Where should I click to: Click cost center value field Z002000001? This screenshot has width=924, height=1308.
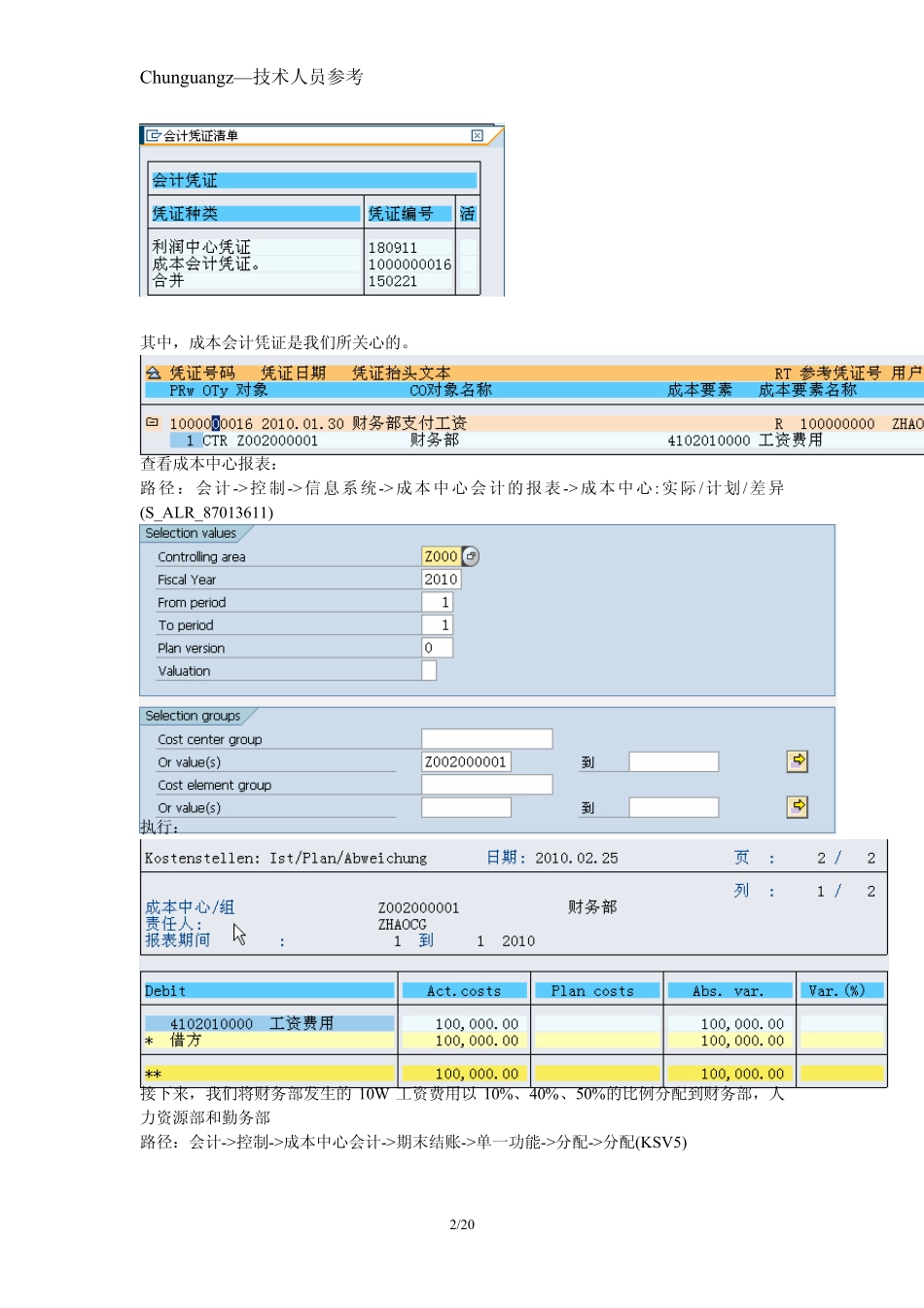click(x=466, y=761)
